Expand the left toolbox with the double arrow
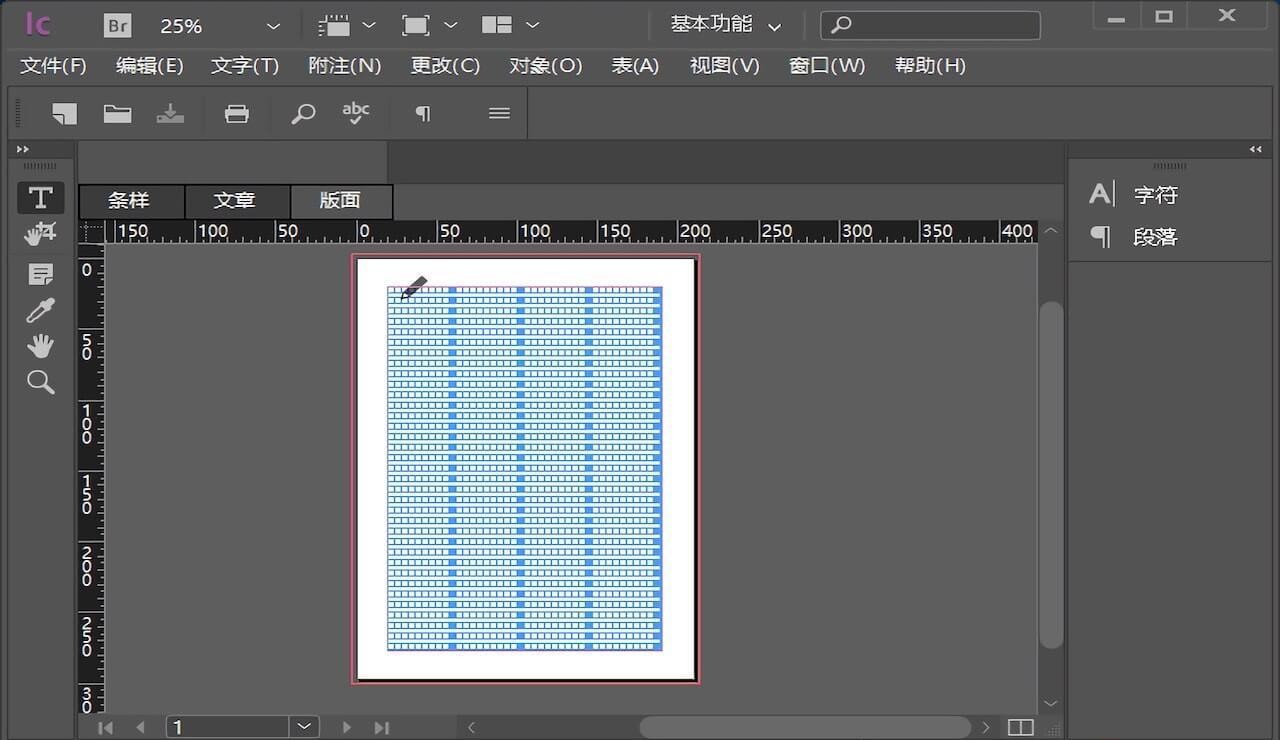 [23, 149]
